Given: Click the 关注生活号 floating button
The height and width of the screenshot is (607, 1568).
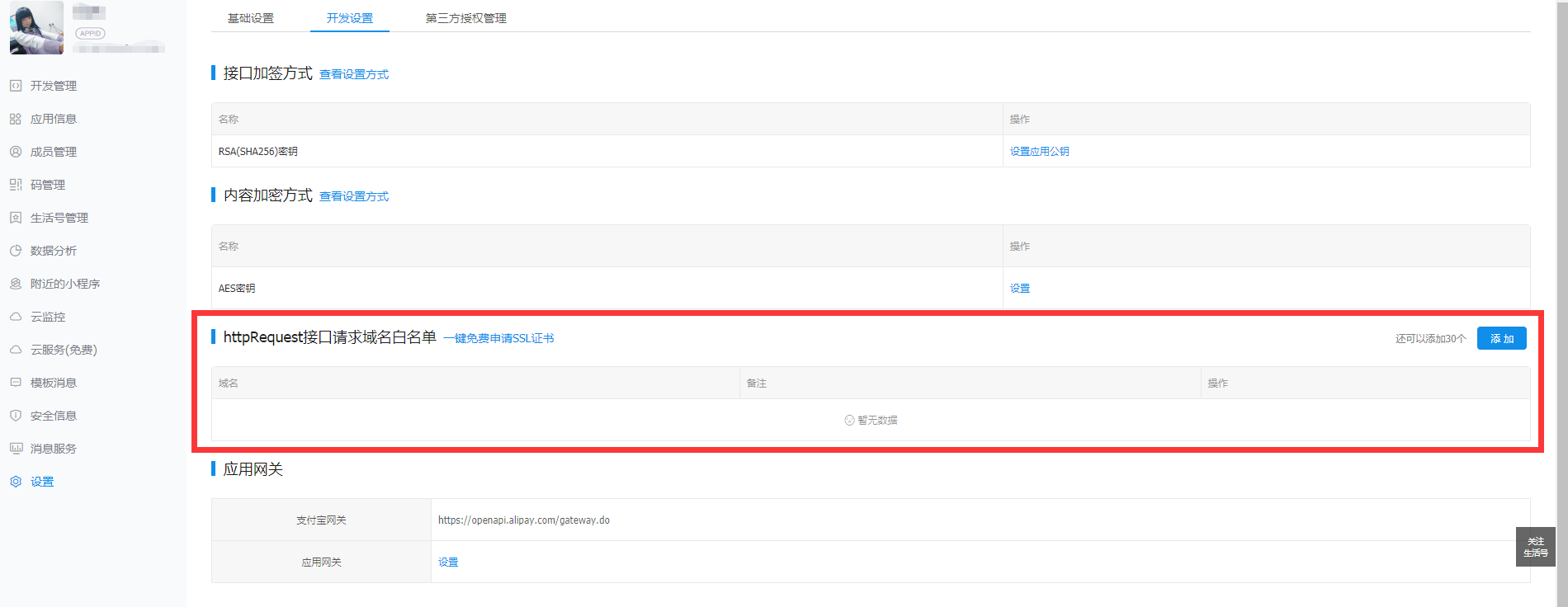Looking at the screenshot, I should coord(1535,547).
